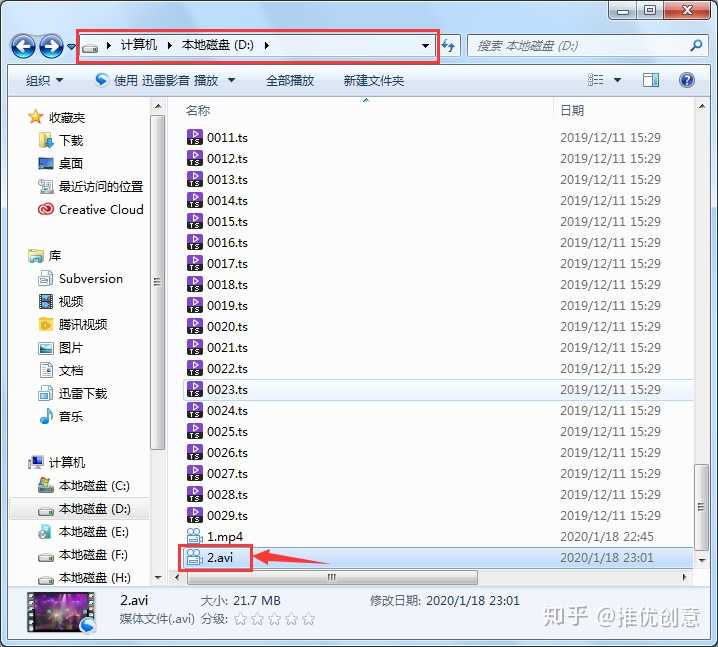
Task: Open recent pages dropdown beside Forward button
Action: pos(71,46)
